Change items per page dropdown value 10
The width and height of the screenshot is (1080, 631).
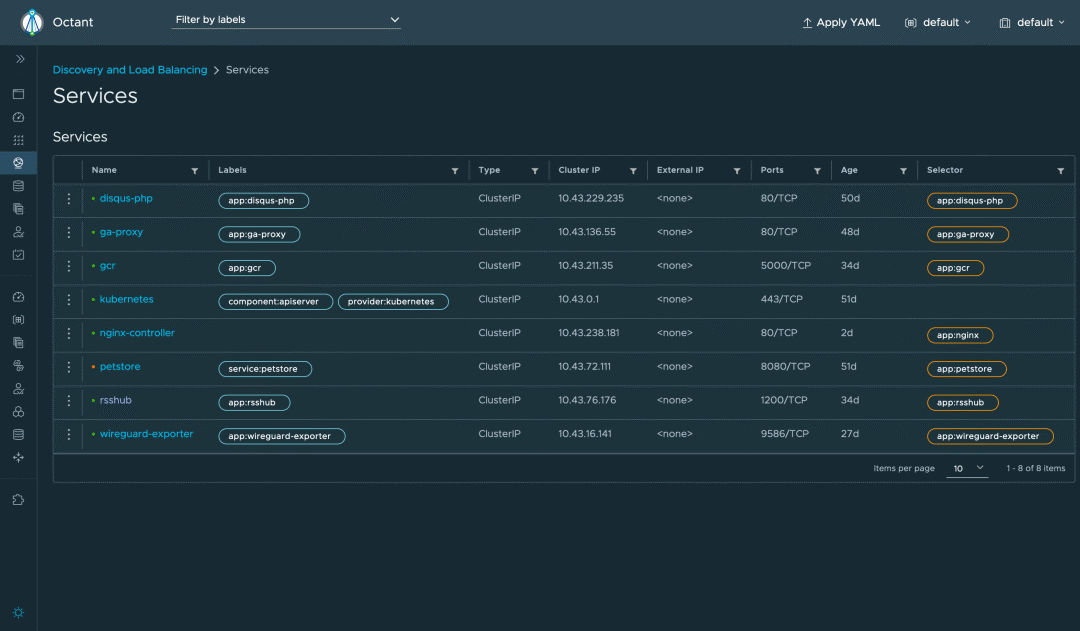tap(967, 468)
